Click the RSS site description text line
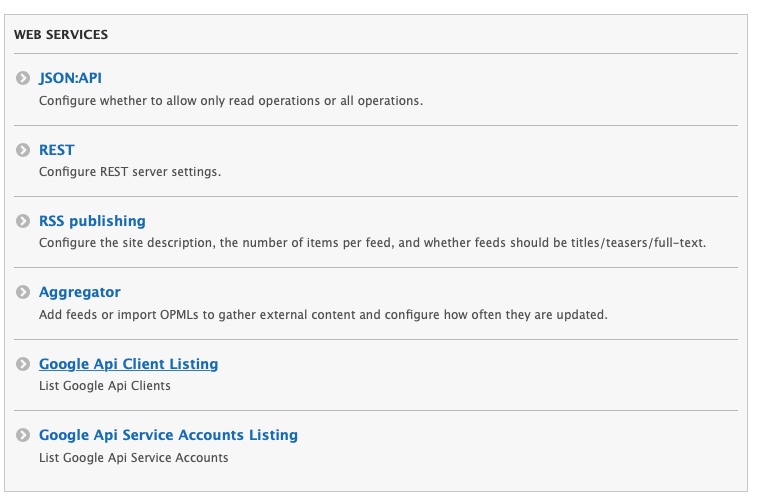This screenshot has width=758, height=502. (x=372, y=243)
